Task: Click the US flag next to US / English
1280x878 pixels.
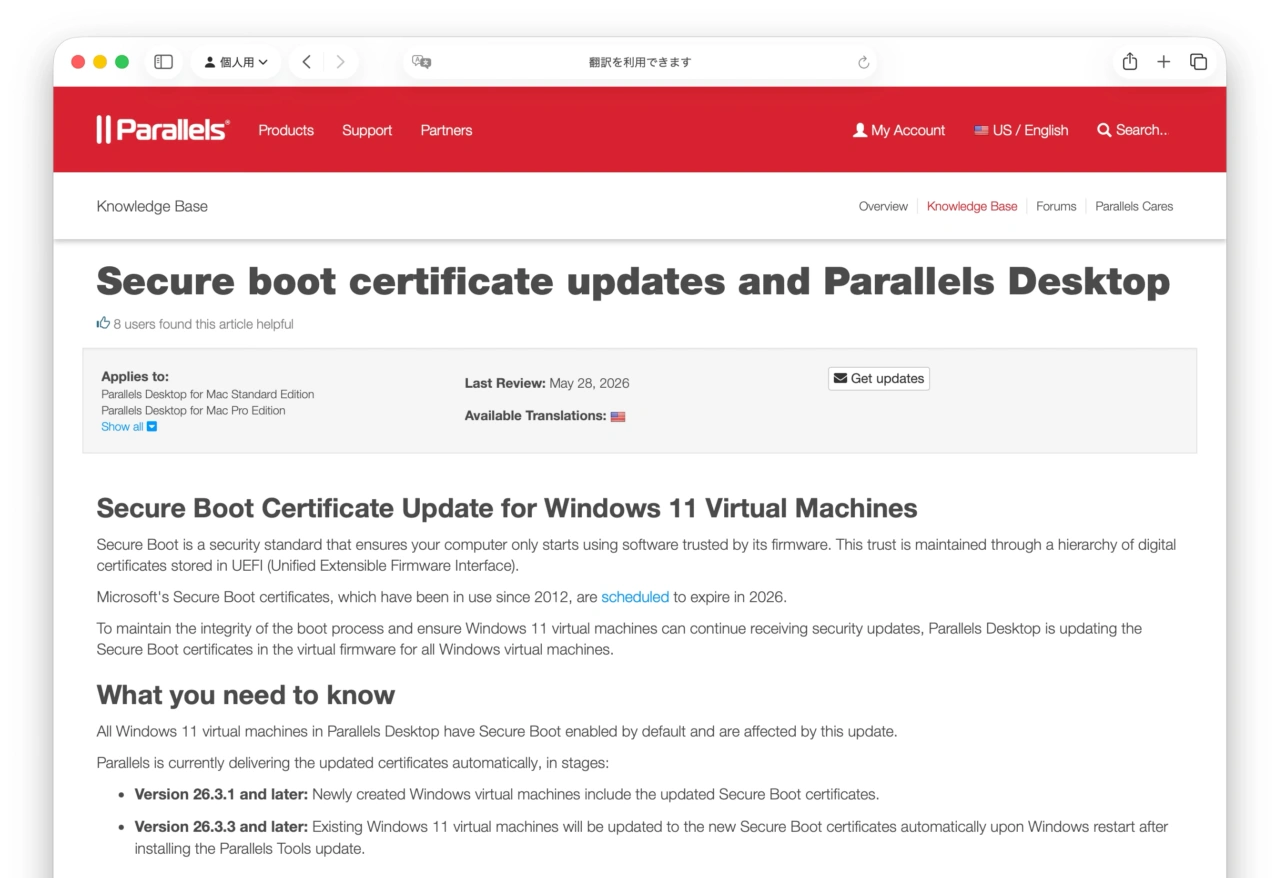Action: click(x=981, y=130)
